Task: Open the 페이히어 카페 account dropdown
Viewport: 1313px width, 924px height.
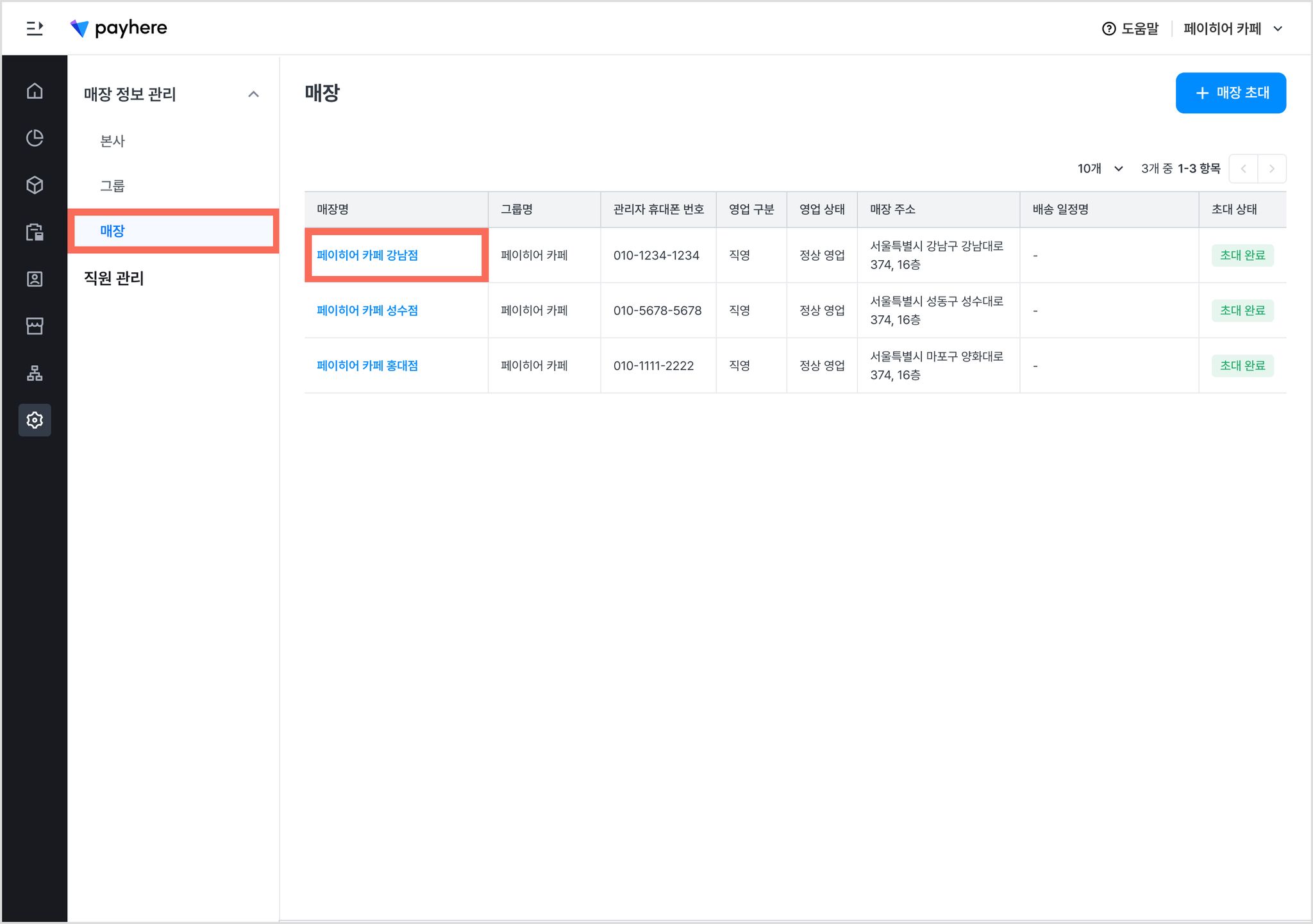Action: tap(1233, 29)
